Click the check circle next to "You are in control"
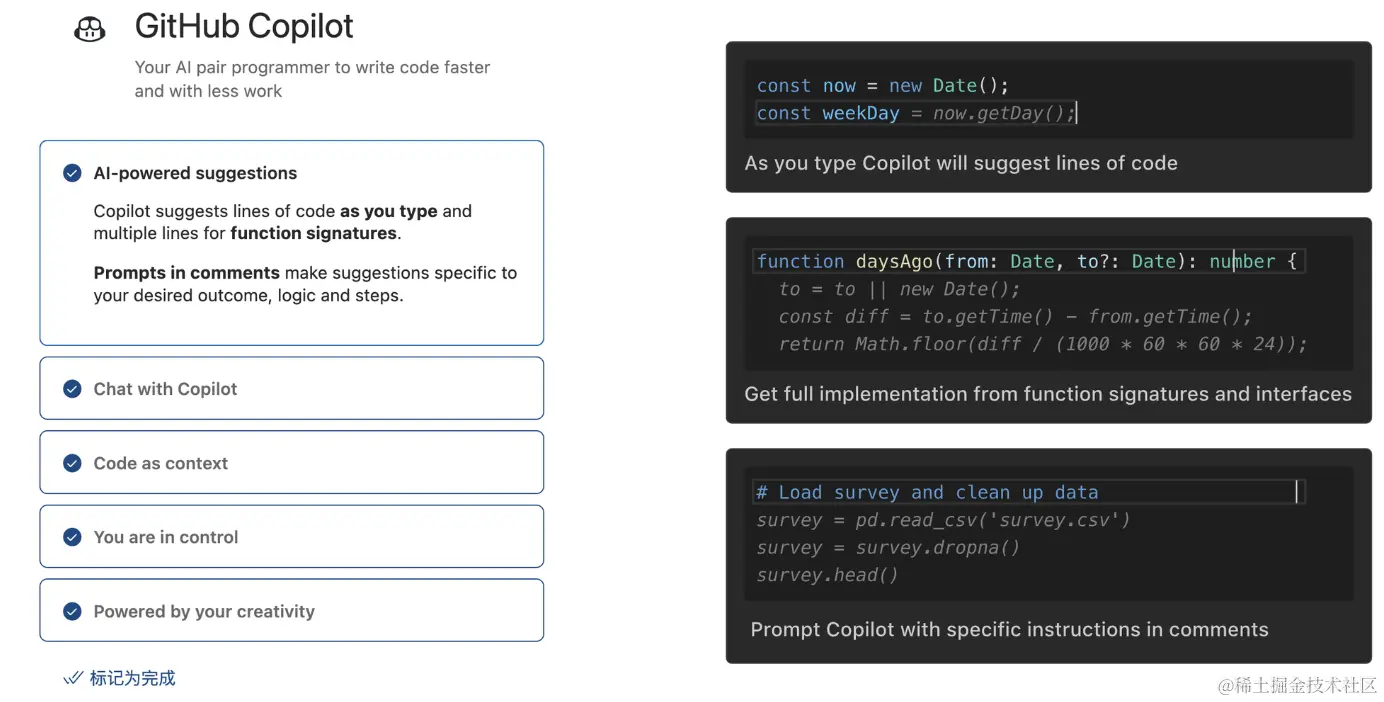The height and width of the screenshot is (702, 1384). pyautogui.click(x=72, y=537)
